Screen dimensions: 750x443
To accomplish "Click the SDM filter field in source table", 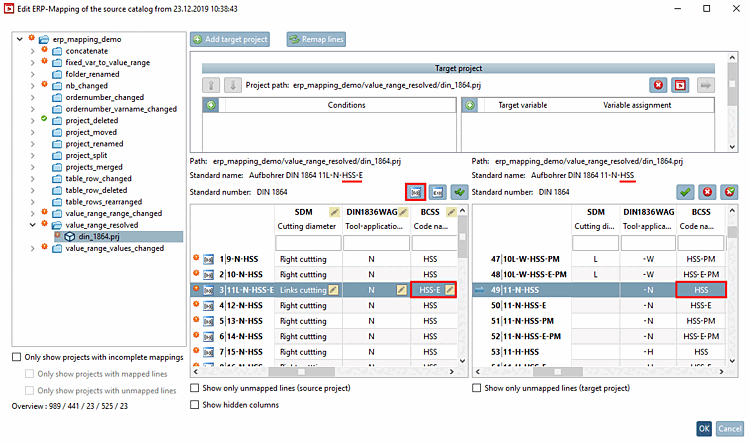I will 308,243.
